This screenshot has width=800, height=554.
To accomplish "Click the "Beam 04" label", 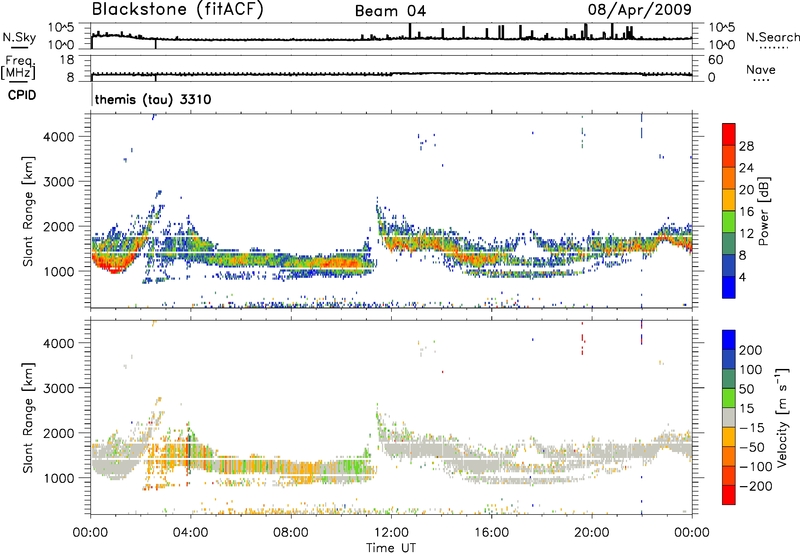I will pyautogui.click(x=390, y=11).
